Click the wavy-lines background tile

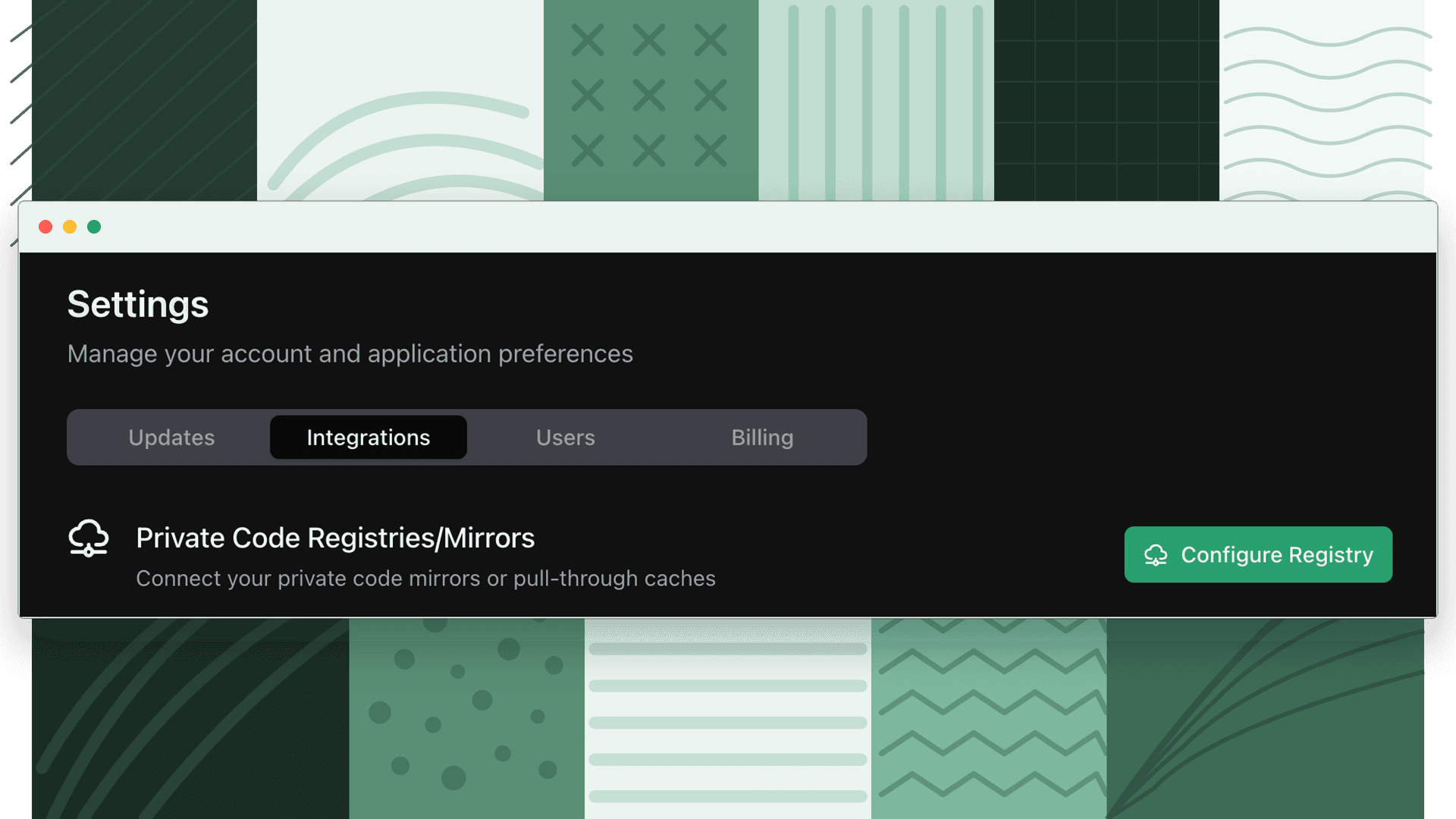[1322, 100]
